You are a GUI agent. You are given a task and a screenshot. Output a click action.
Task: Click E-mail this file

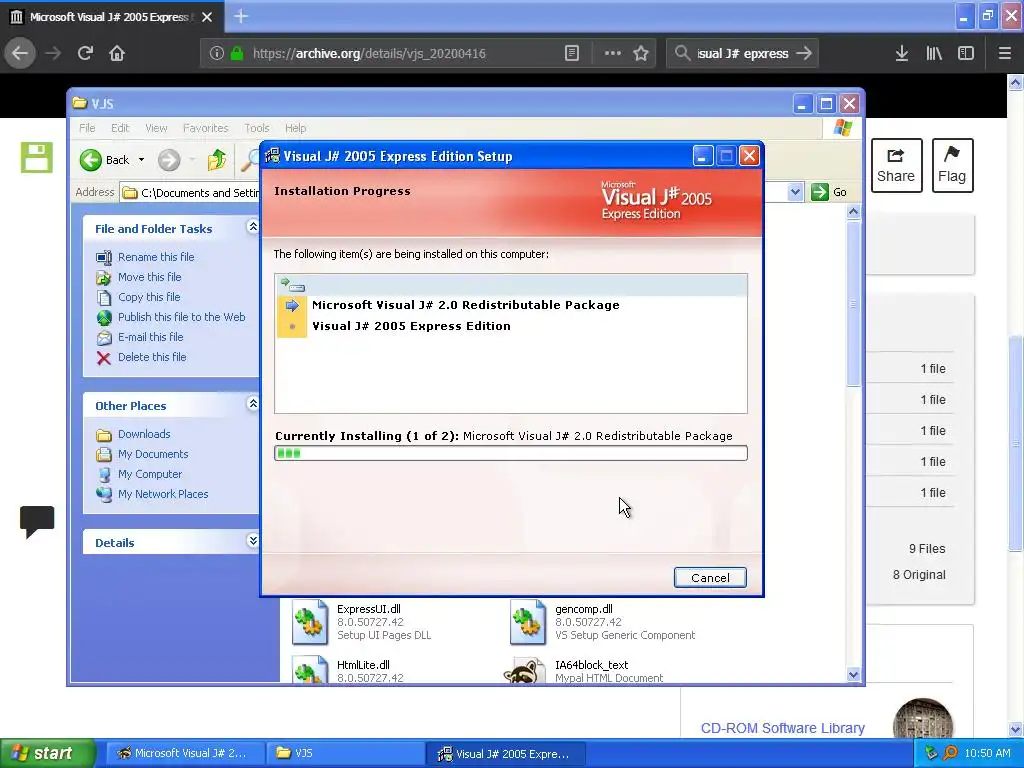tap(150, 337)
